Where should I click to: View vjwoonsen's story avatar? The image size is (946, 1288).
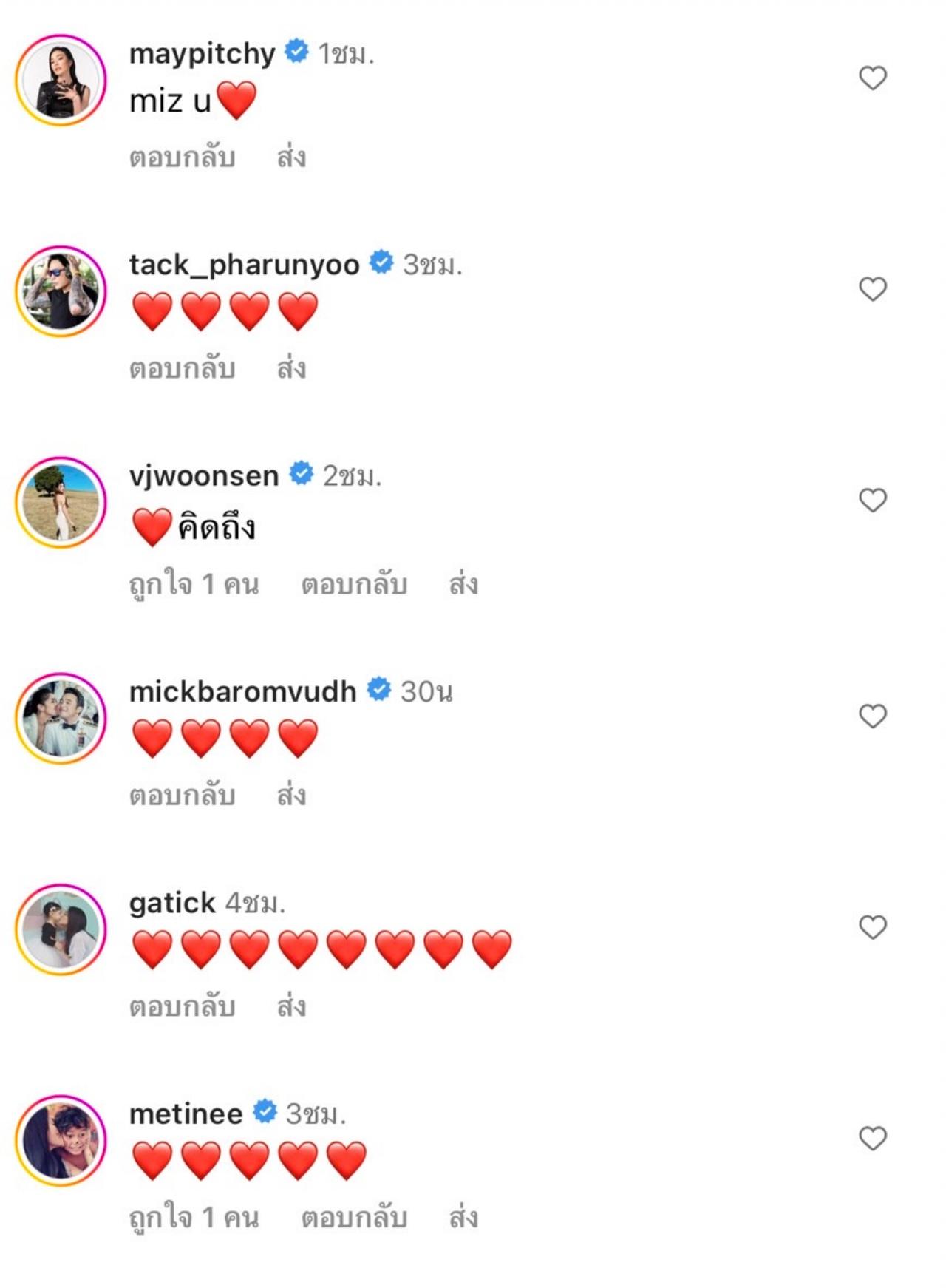(x=61, y=503)
